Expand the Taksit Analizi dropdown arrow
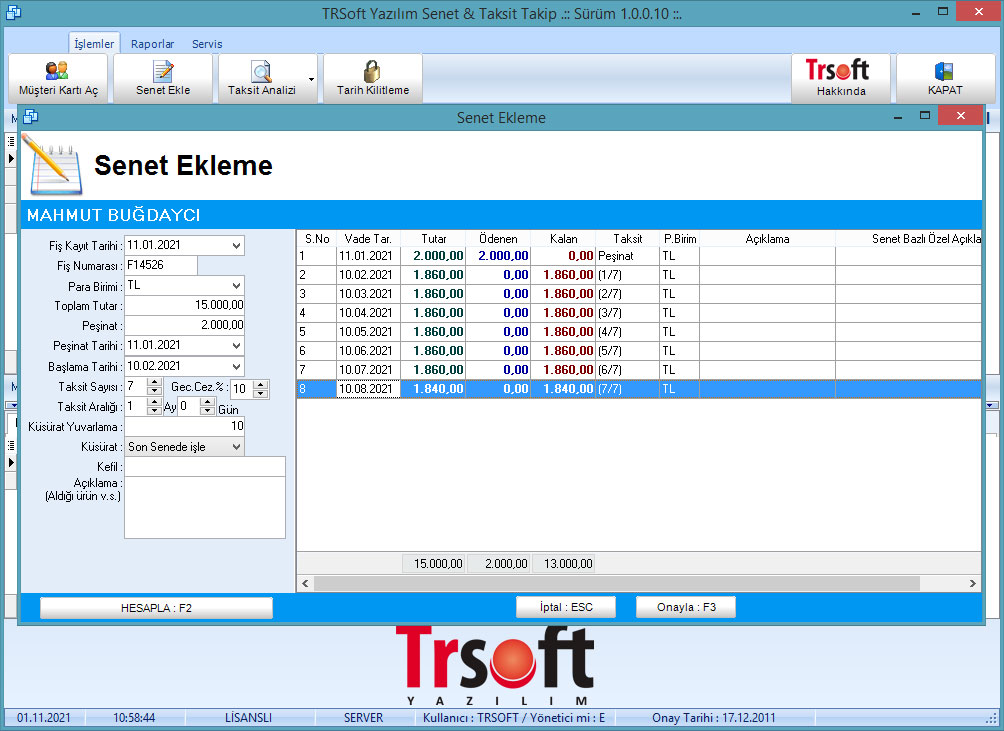This screenshot has width=1004, height=731. (311, 79)
